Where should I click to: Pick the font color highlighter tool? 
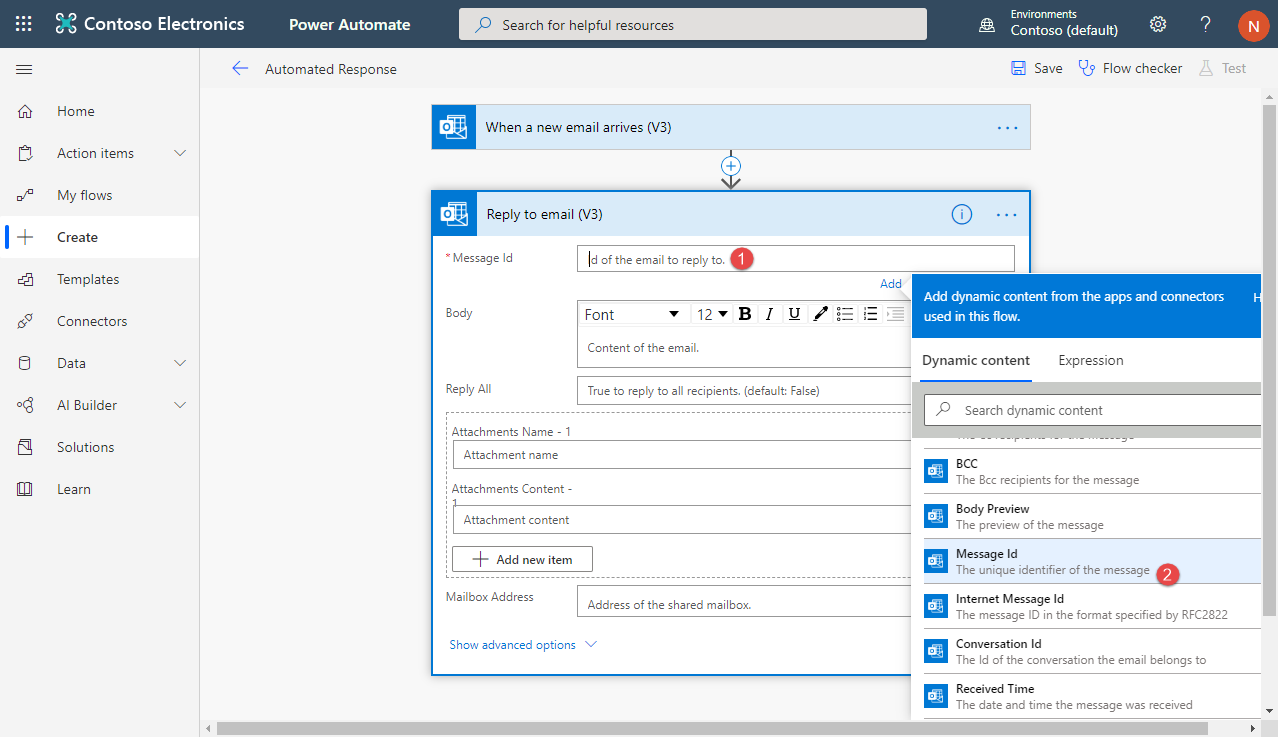point(820,314)
